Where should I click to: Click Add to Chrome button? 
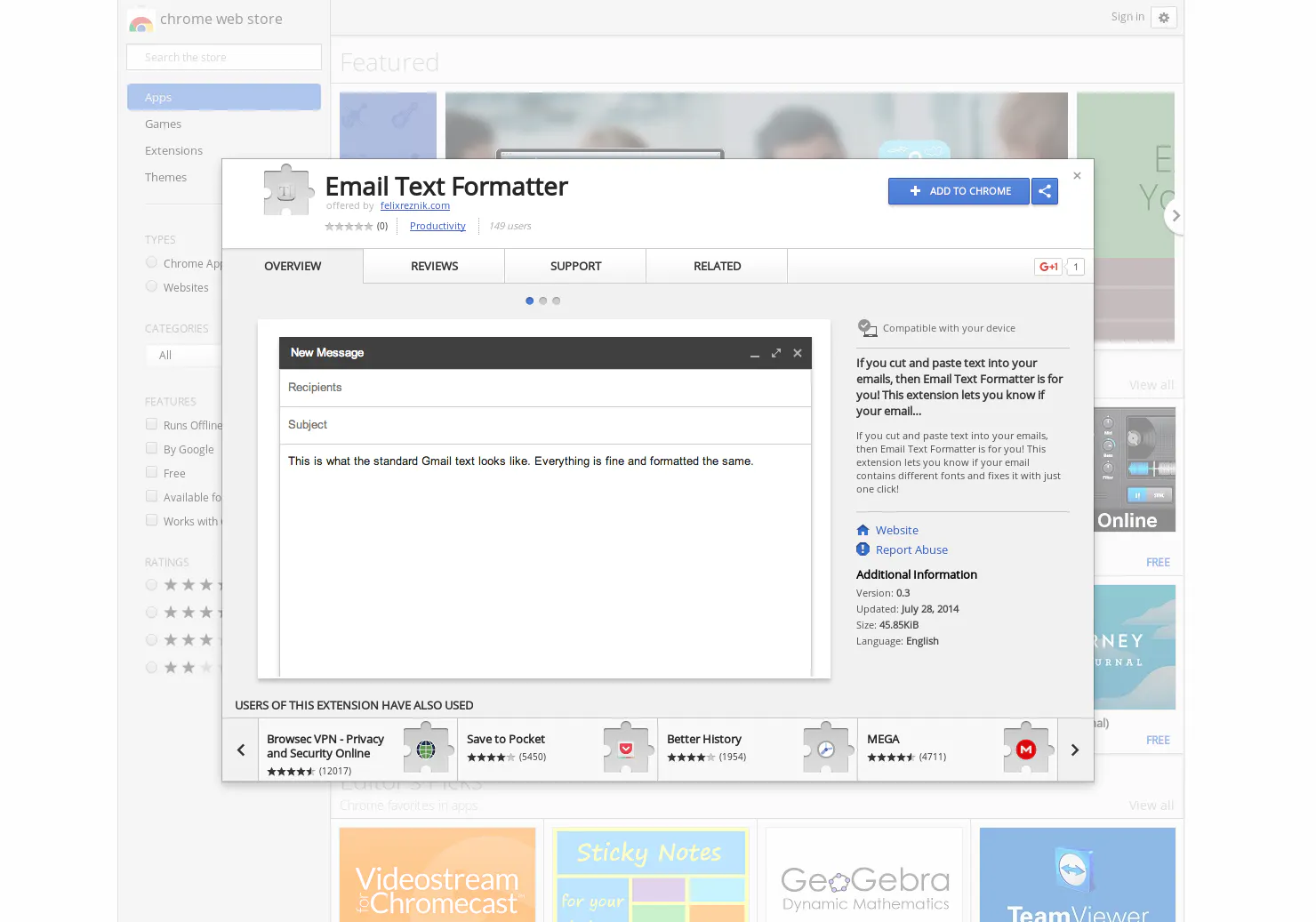click(x=959, y=191)
